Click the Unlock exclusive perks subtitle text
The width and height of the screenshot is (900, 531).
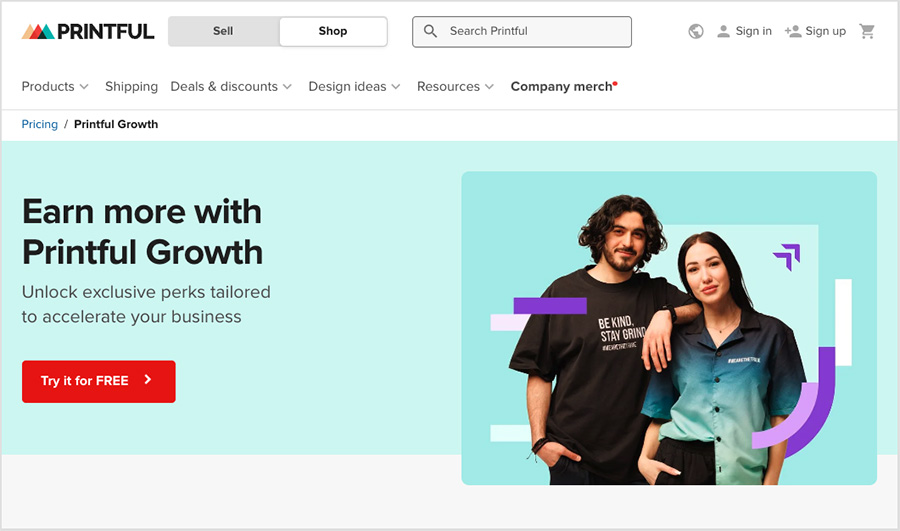[x=146, y=304]
